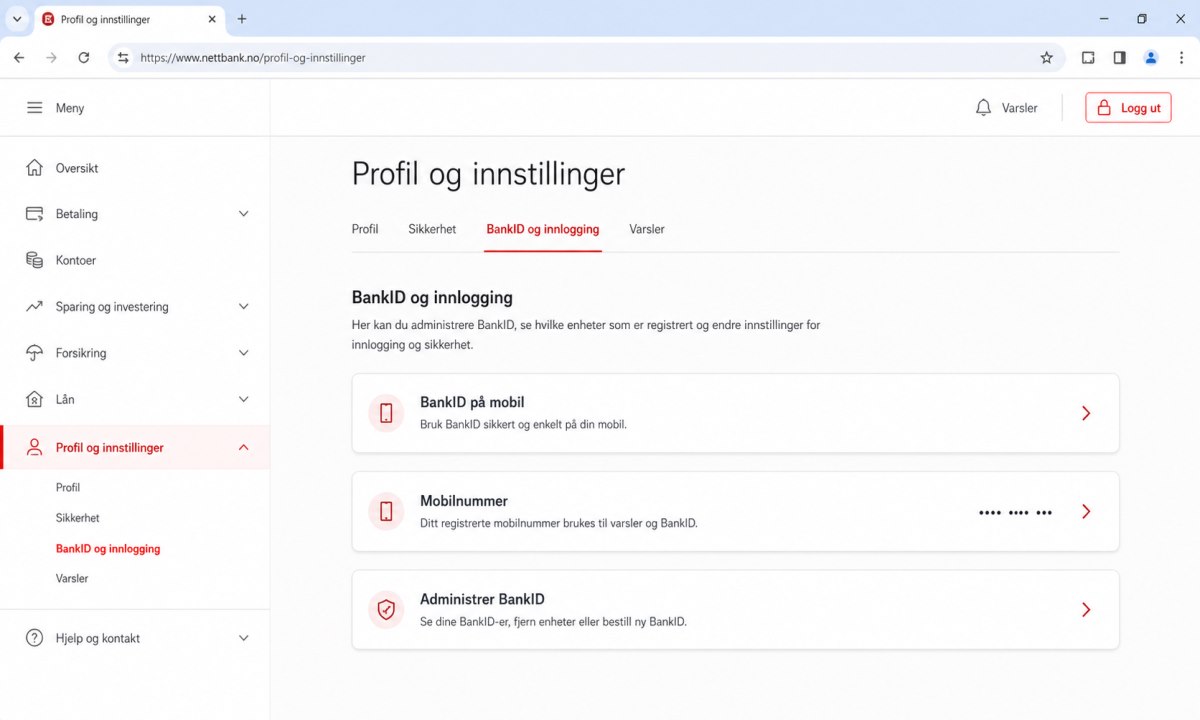1200x720 pixels.
Task: Click the Administrer BankID title
Action: [x=482, y=599]
